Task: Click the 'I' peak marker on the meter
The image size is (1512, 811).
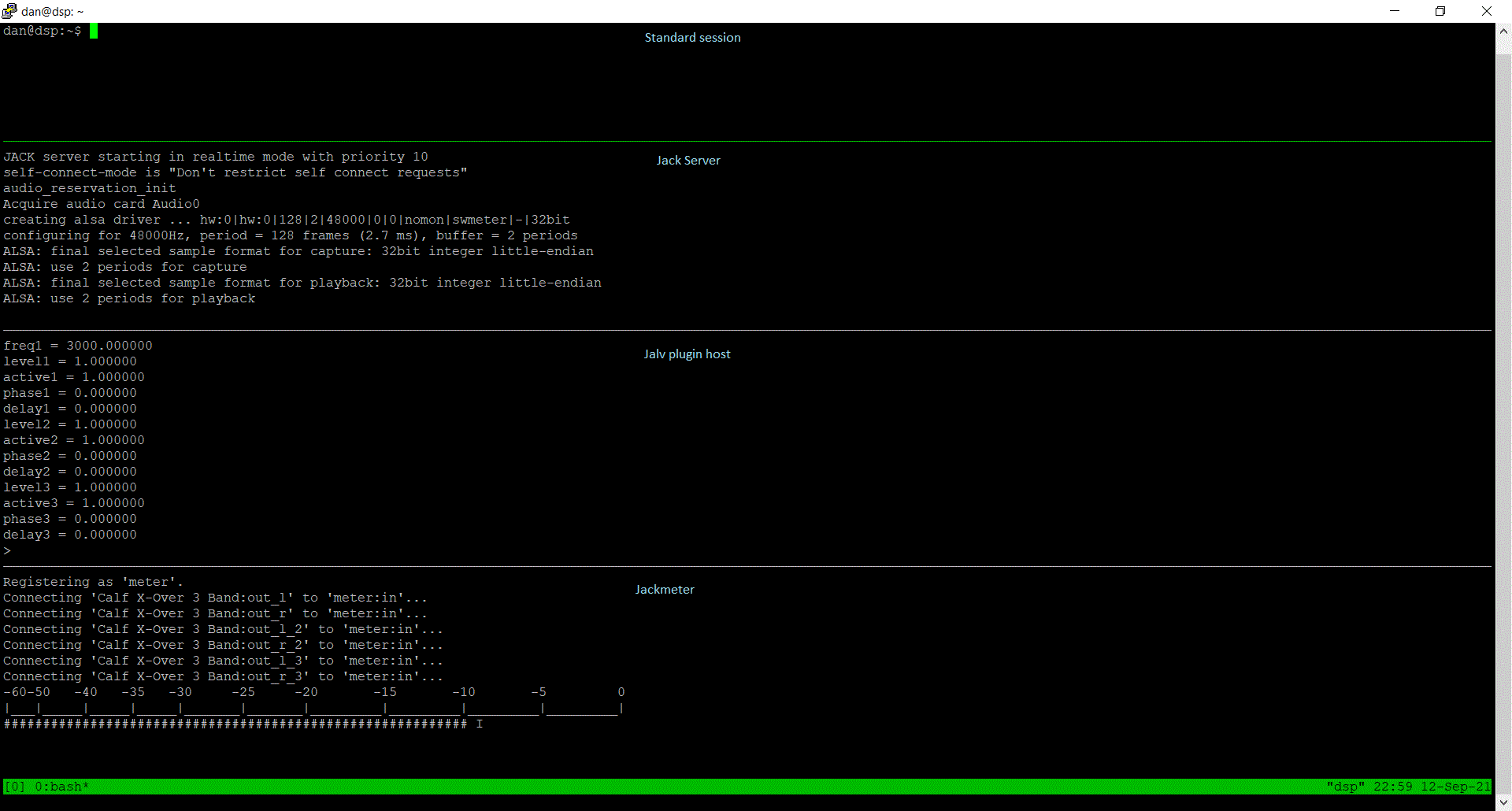Action: click(480, 724)
